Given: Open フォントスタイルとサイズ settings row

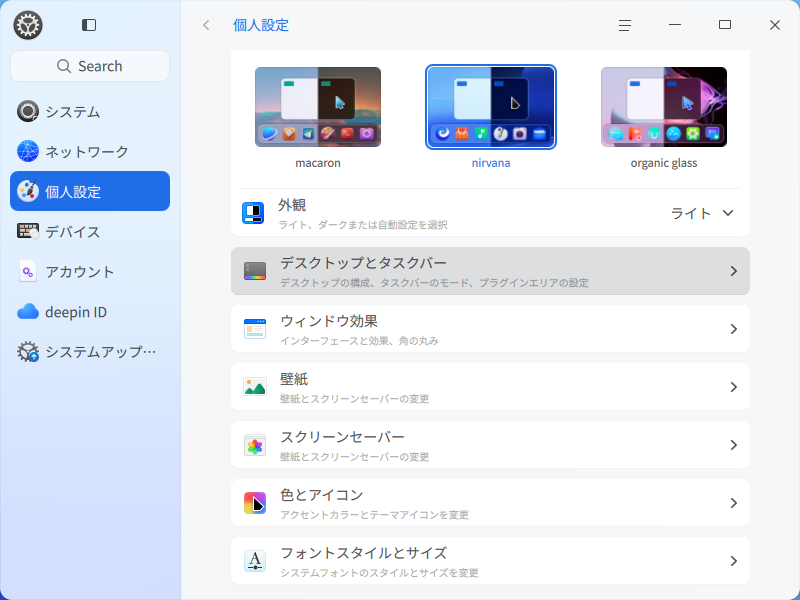Looking at the screenshot, I should tap(490, 561).
